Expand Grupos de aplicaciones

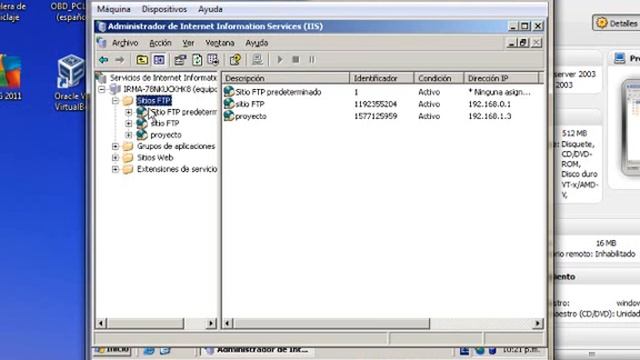(116, 146)
